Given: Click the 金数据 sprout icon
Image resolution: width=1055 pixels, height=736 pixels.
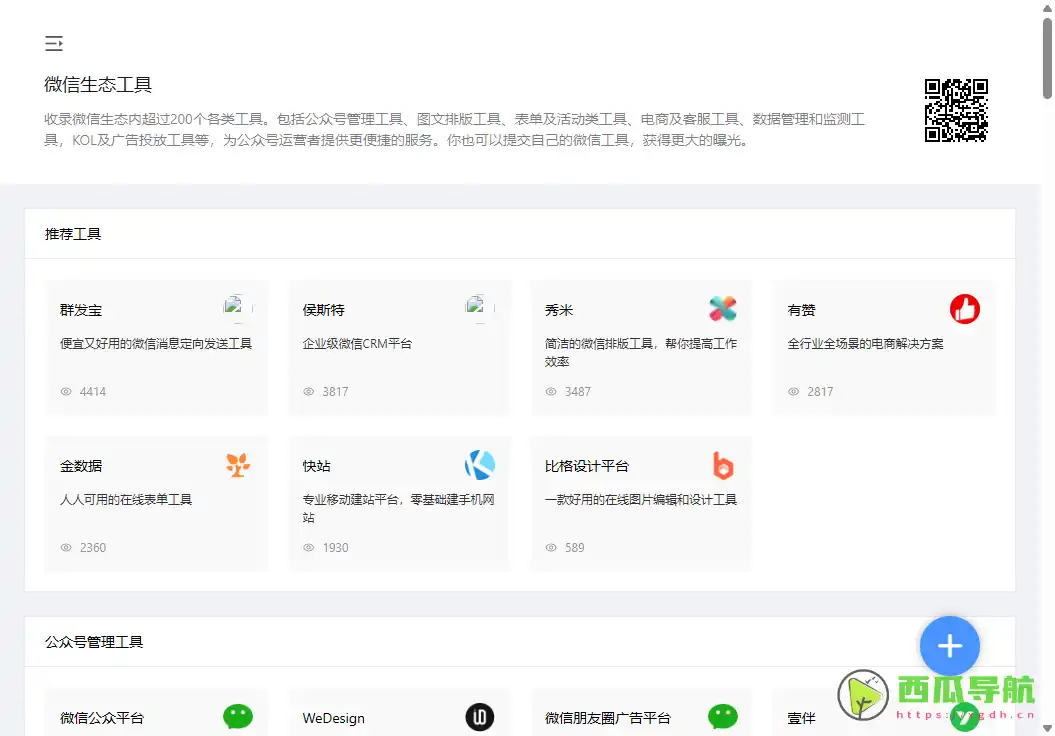Looking at the screenshot, I should coord(237,465).
